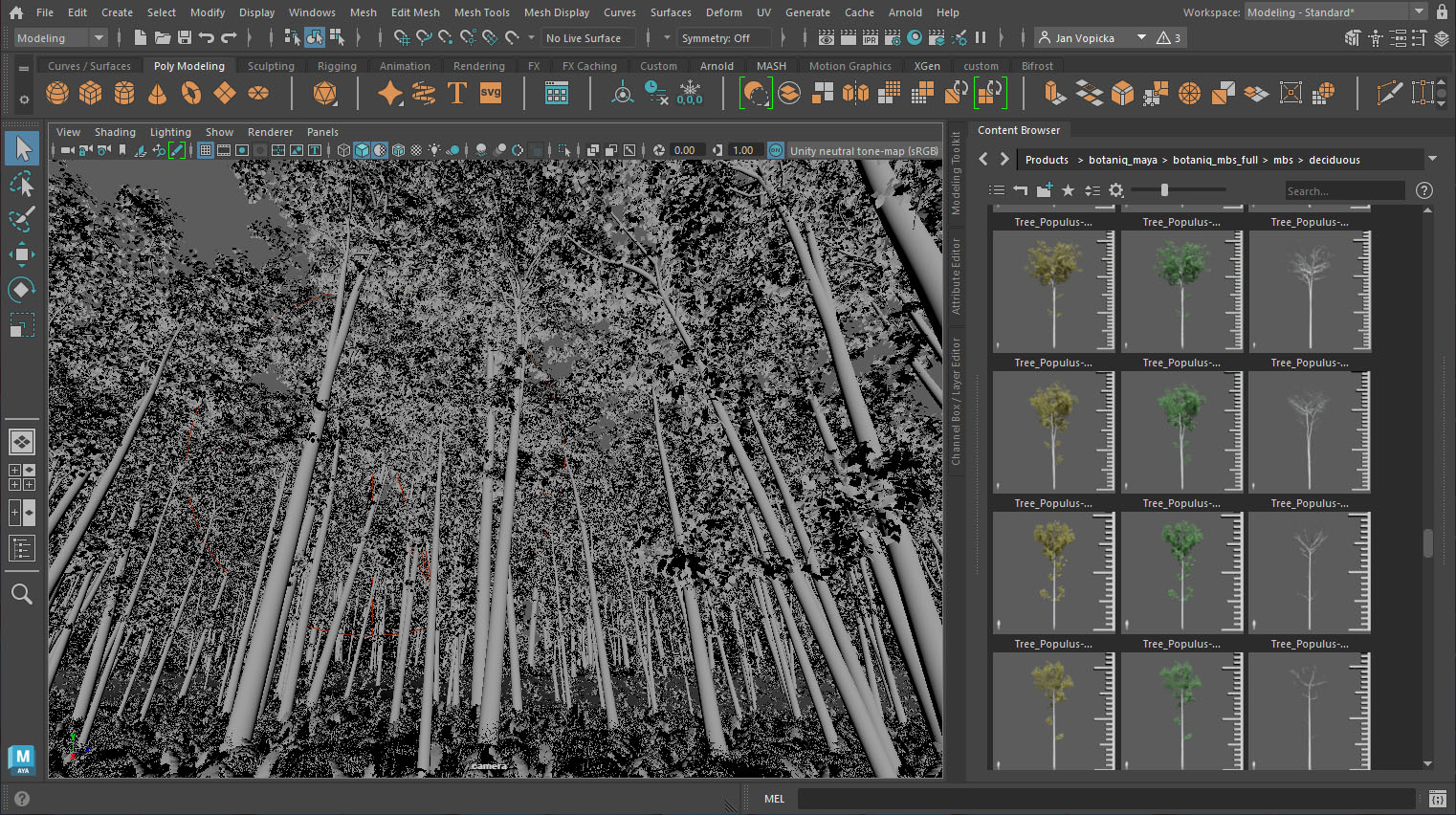
Task: Expand the Workspace selector dropdown
Action: click(x=1419, y=12)
